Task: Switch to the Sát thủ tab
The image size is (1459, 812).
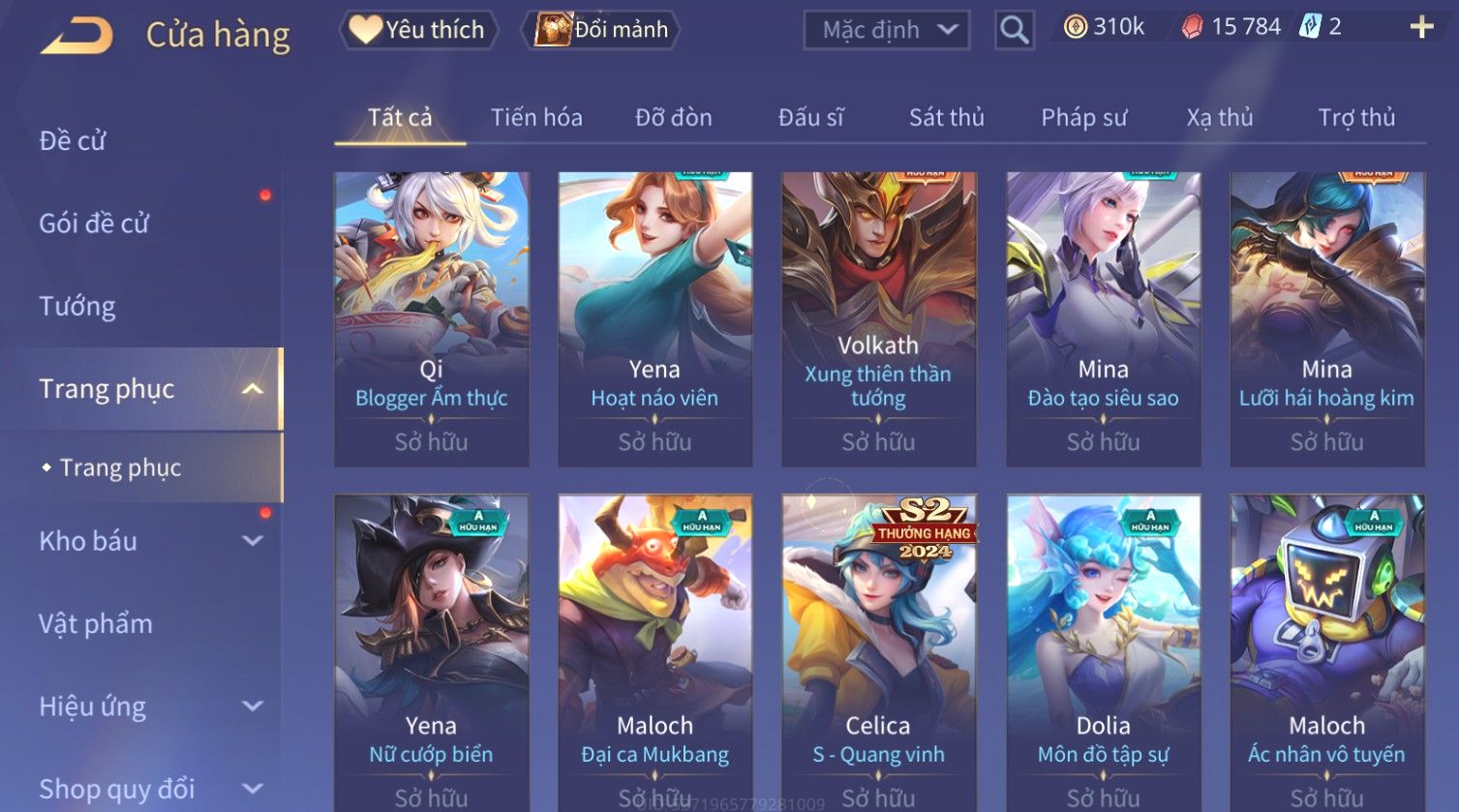Action: (x=946, y=118)
